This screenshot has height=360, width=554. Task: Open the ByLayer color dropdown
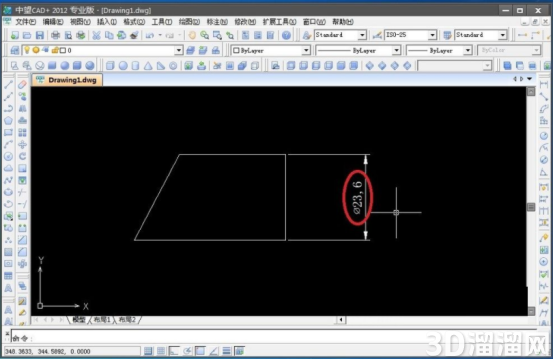[x=306, y=51]
